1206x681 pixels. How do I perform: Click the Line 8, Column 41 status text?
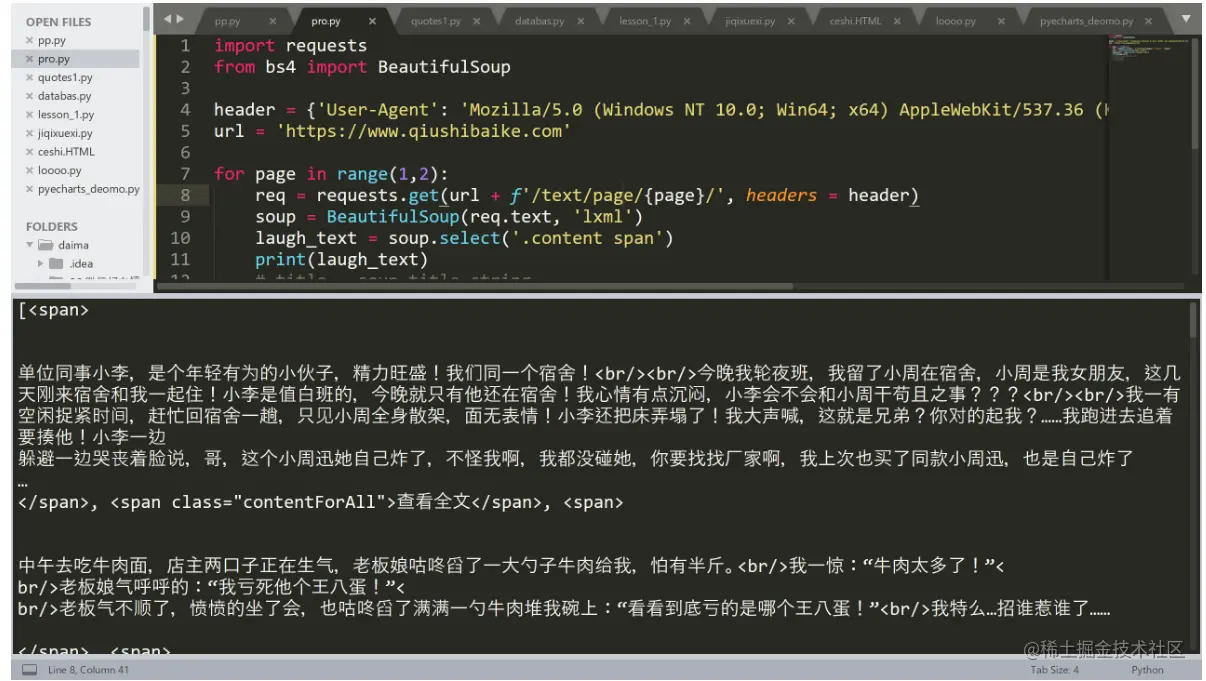[x=89, y=670]
